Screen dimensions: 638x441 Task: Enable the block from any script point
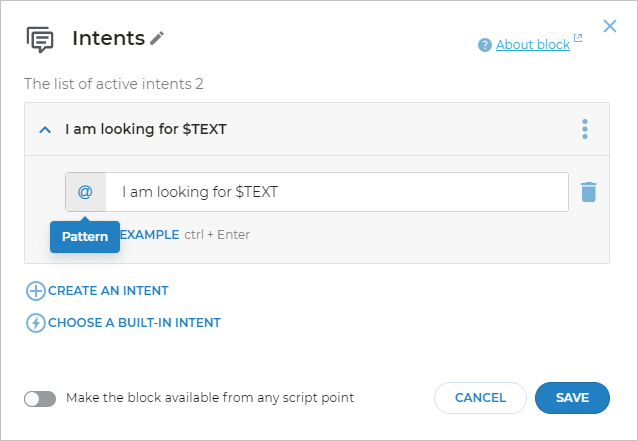point(40,398)
